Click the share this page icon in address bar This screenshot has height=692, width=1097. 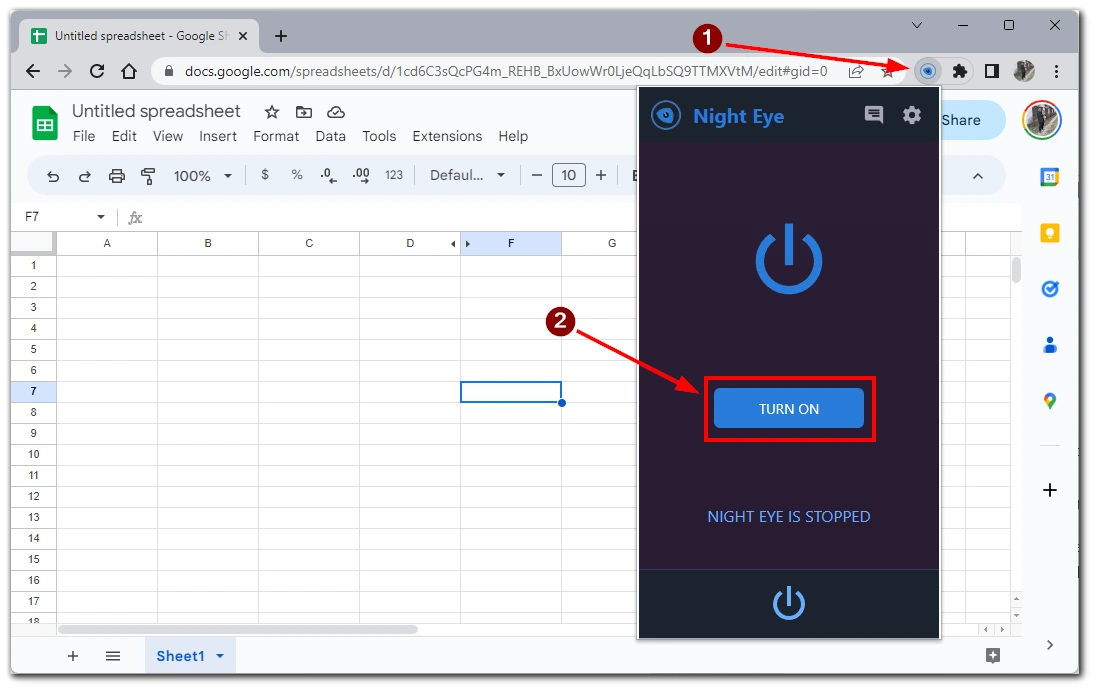[x=855, y=71]
